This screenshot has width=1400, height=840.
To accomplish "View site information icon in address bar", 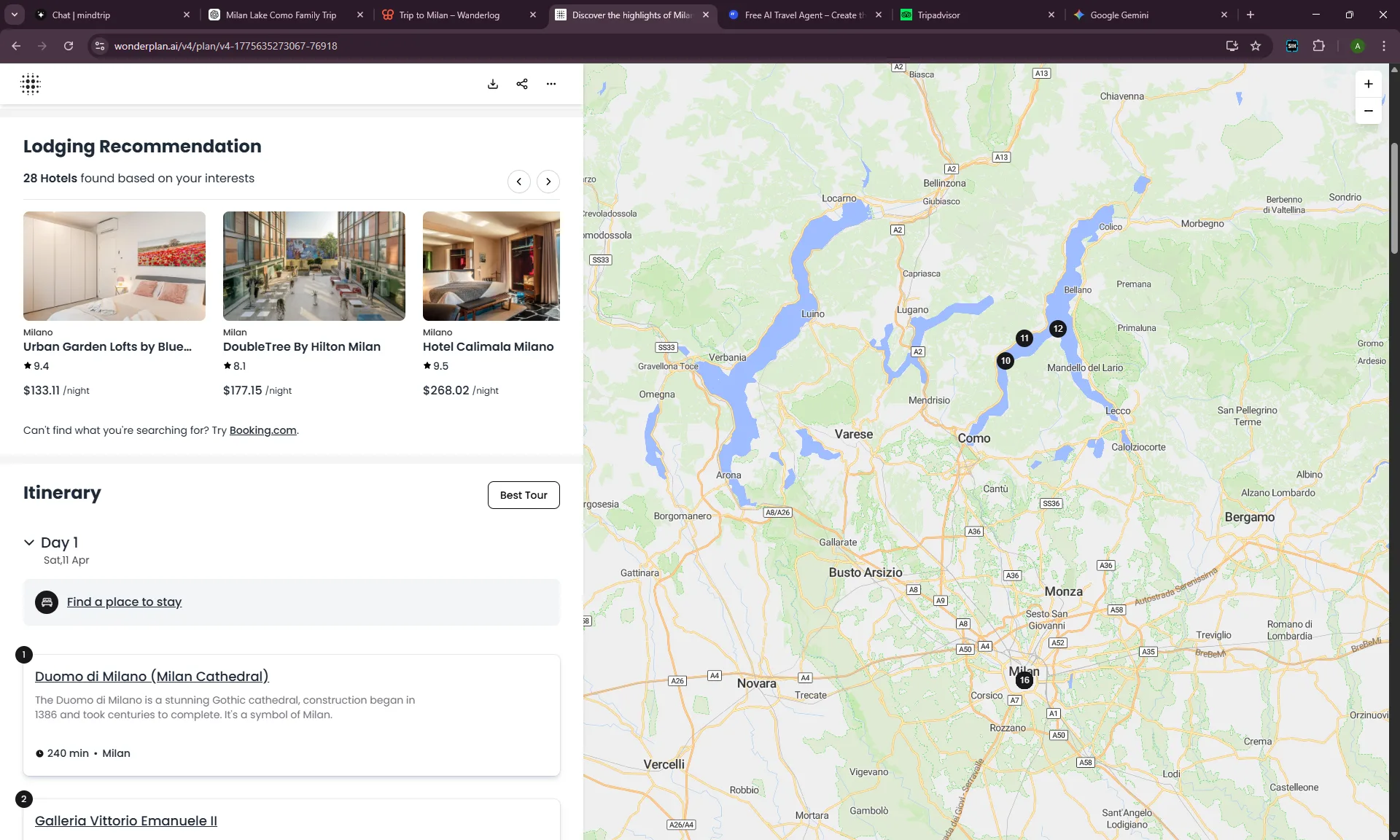I will click(x=100, y=46).
